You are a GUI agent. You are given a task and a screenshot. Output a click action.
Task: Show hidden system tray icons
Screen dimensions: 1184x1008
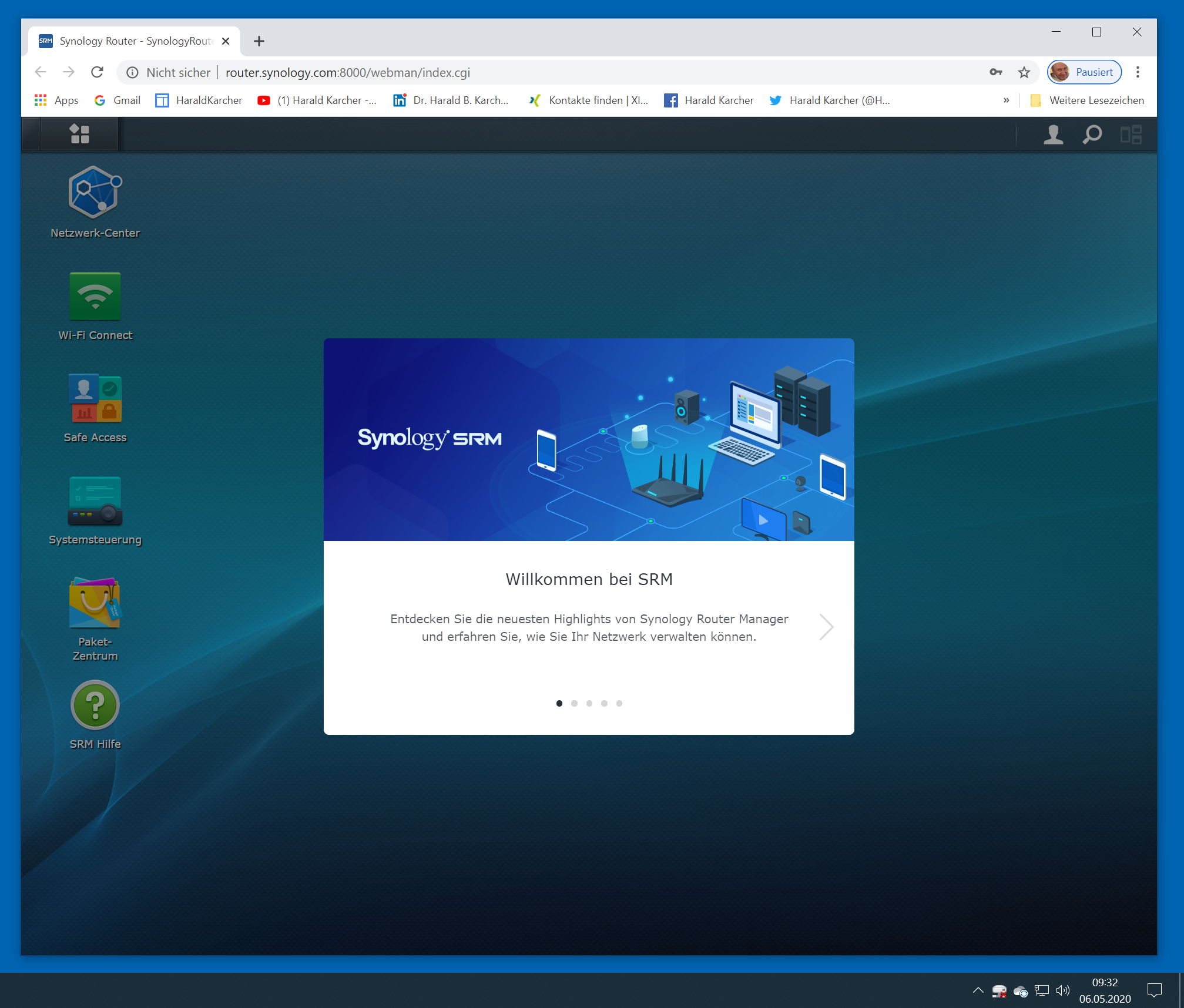(x=978, y=990)
